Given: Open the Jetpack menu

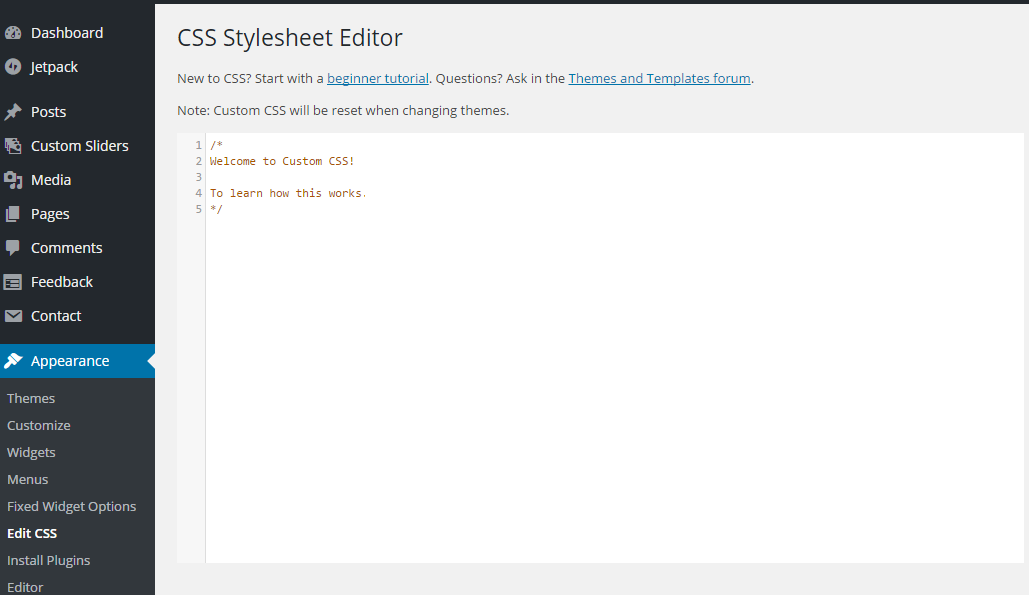Looking at the screenshot, I should tap(54, 67).
